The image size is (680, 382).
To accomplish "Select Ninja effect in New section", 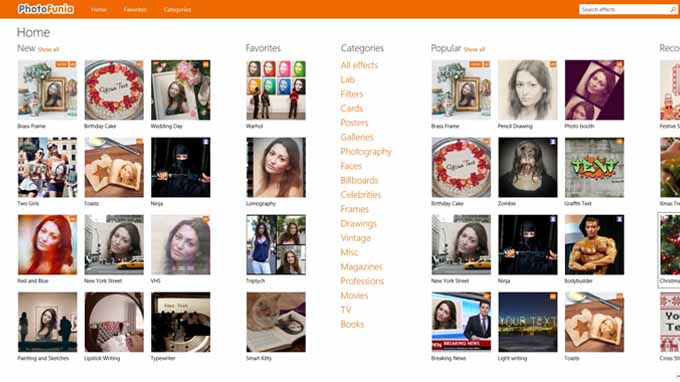I will [x=180, y=167].
